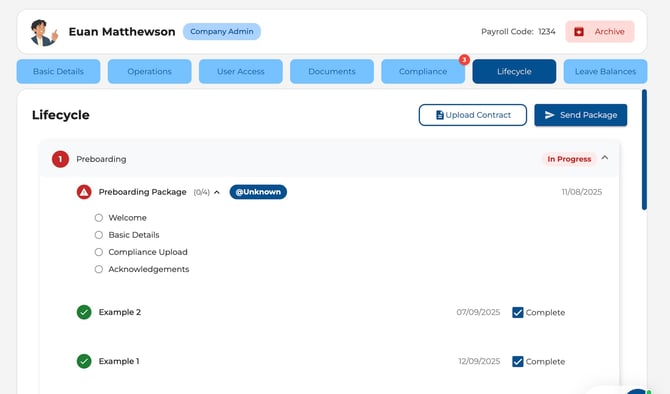Click the Preboarding Package label
This screenshot has width=670, height=394.
tap(142, 192)
